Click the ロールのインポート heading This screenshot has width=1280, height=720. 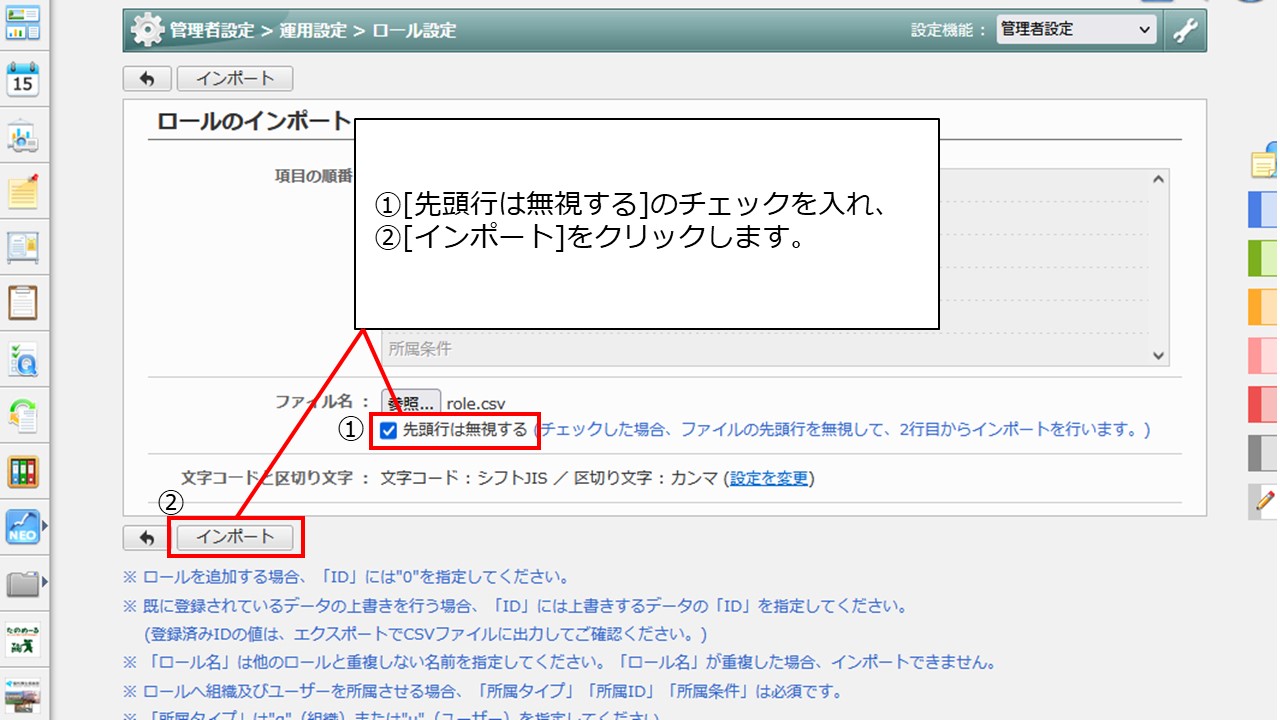[x=254, y=121]
